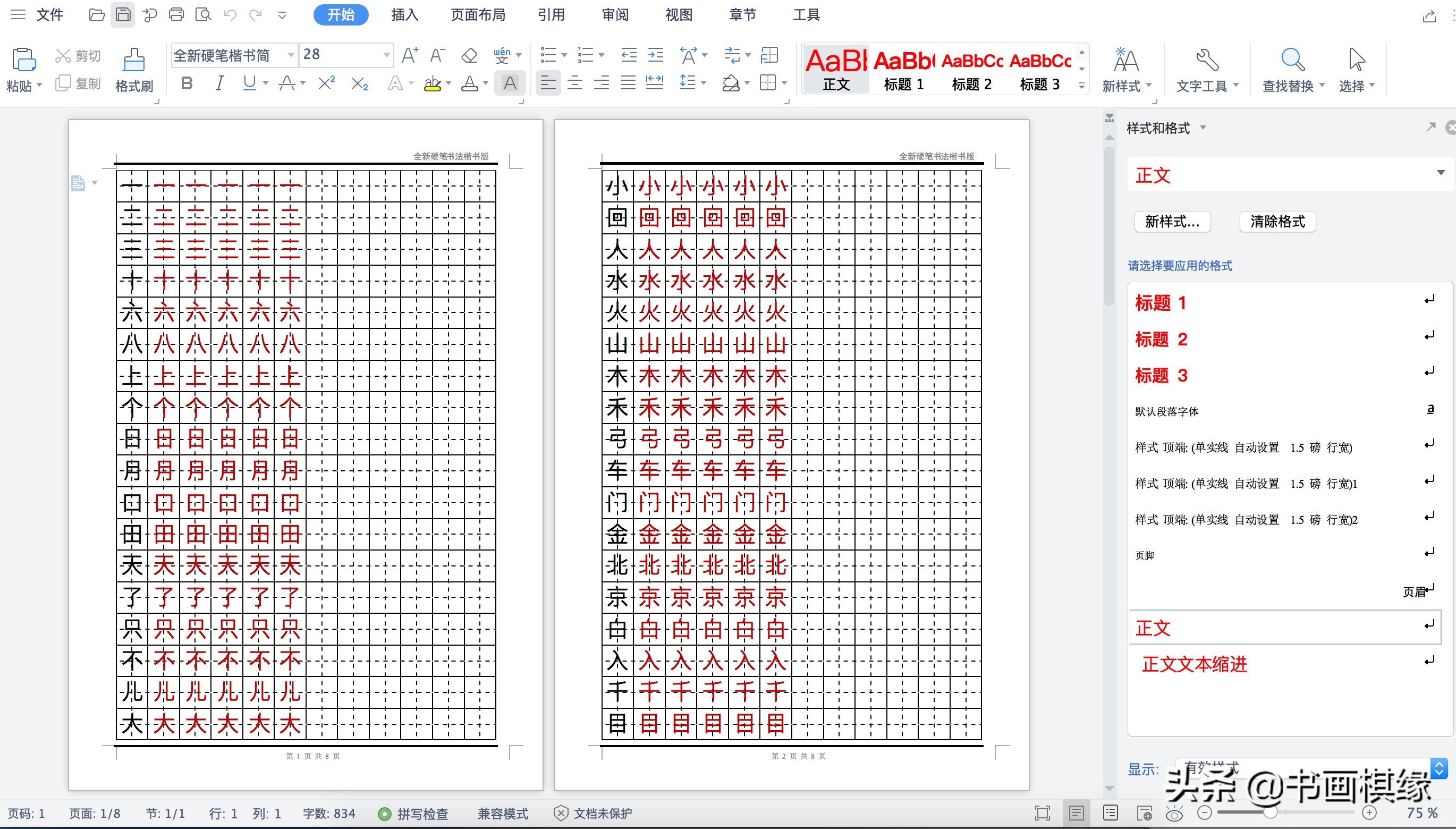Toggle Underline formatting
This screenshot has height=829, width=1456.
coord(249,84)
